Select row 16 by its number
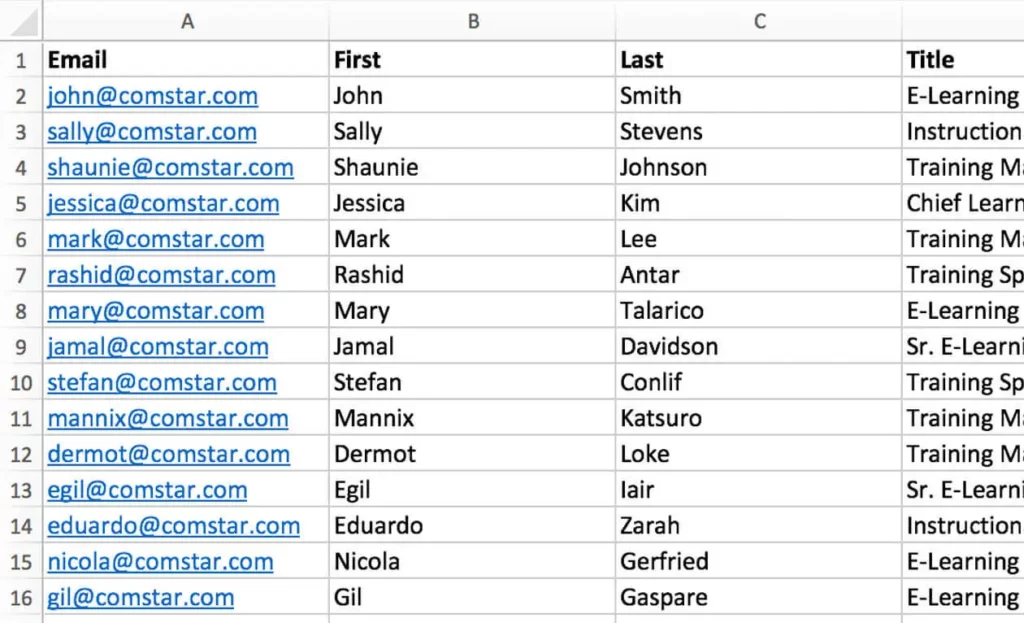 click(x=22, y=598)
